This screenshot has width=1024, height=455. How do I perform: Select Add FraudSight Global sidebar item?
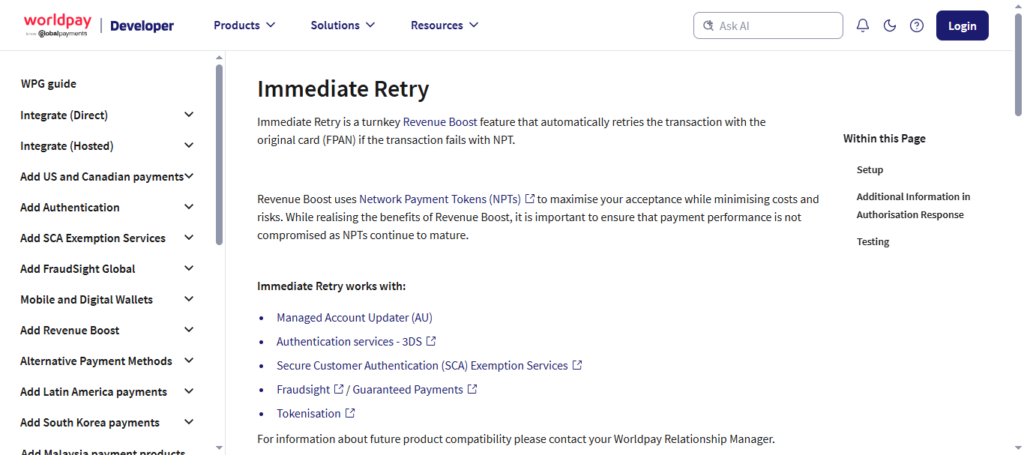[x=78, y=269]
